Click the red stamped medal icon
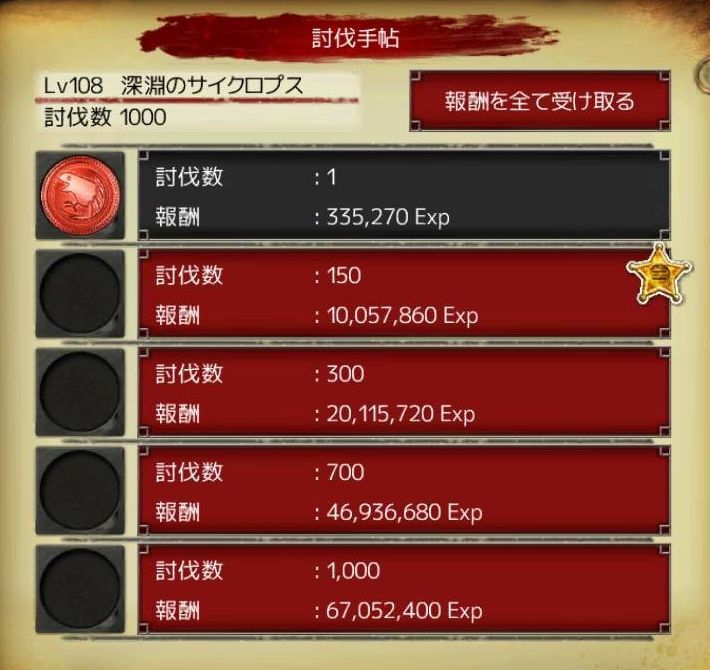The height and width of the screenshot is (670, 710). click(x=80, y=195)
